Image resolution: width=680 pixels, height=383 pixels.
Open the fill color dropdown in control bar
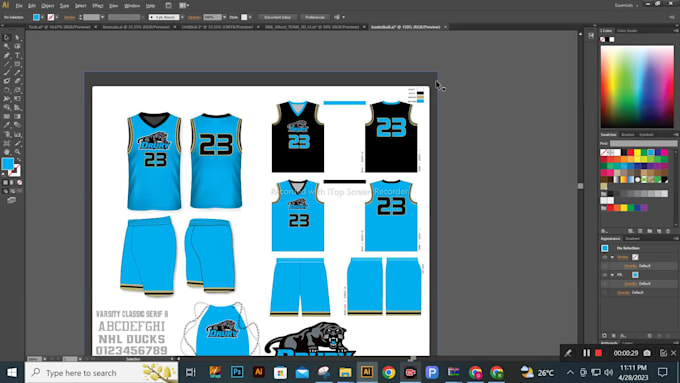(42, 17)
